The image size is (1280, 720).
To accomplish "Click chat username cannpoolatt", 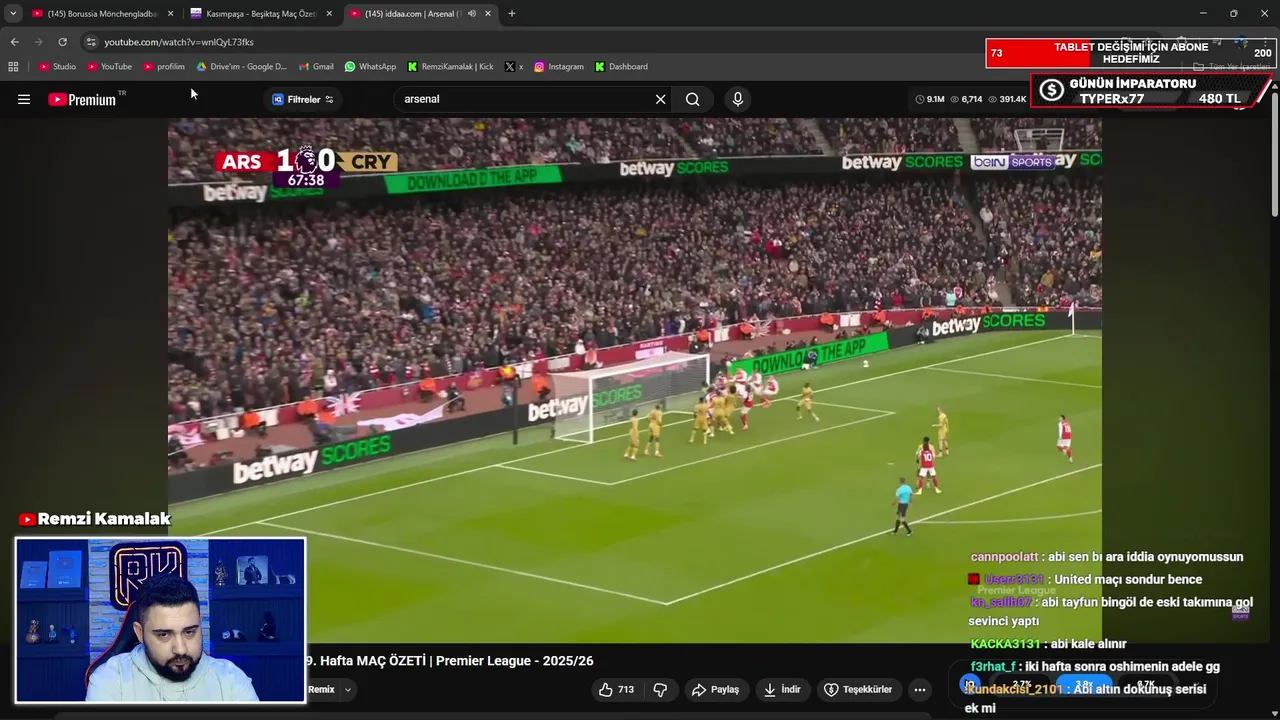I will coord(1004,557).
